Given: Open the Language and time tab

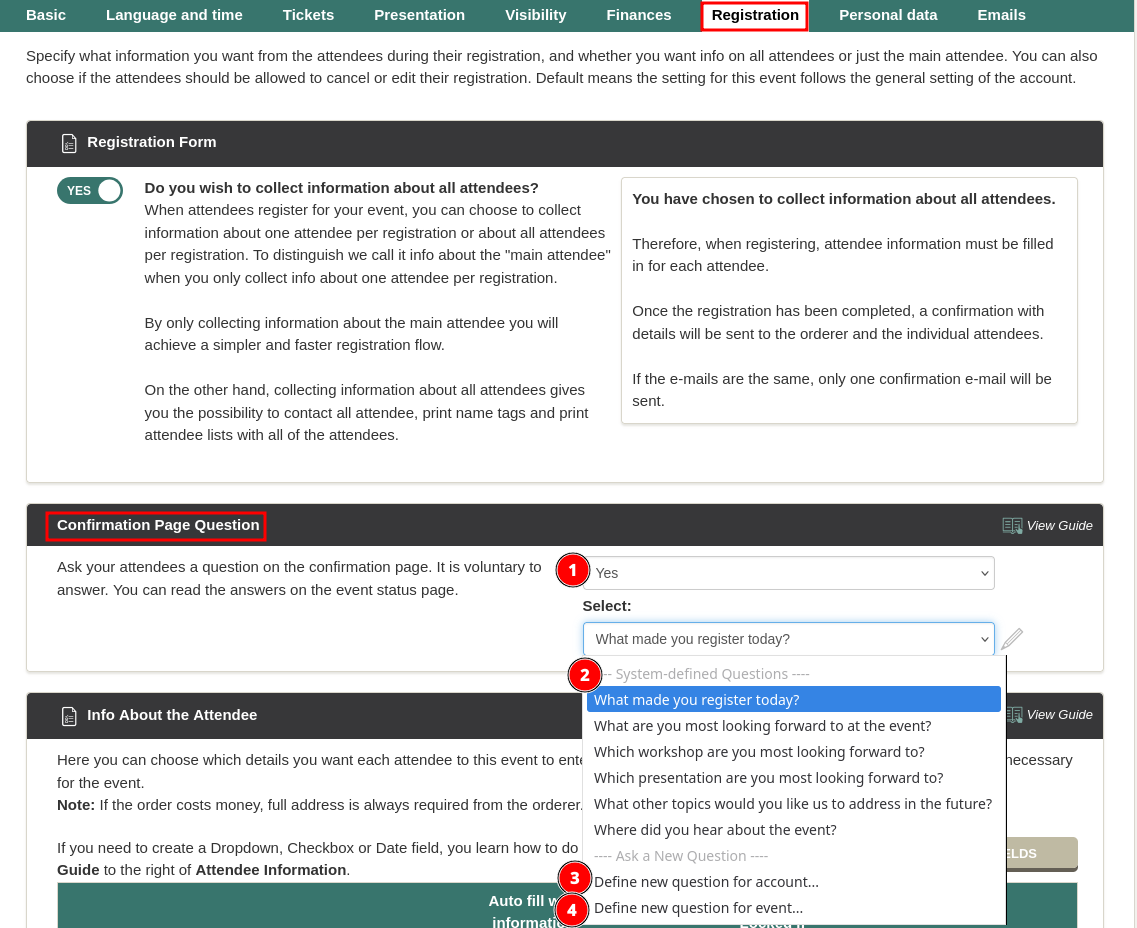Looking at the screenshot, I should click(x=174, y=15).
